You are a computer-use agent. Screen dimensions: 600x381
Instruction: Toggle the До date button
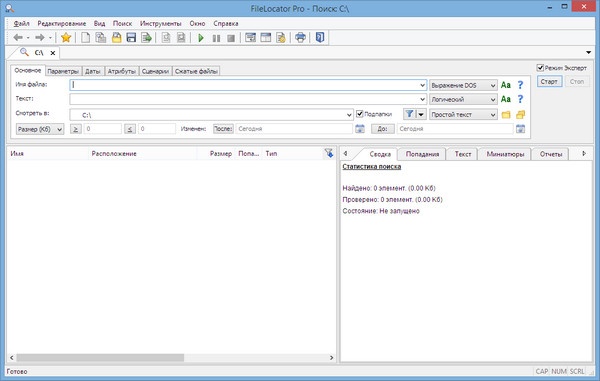pos(383,129)
